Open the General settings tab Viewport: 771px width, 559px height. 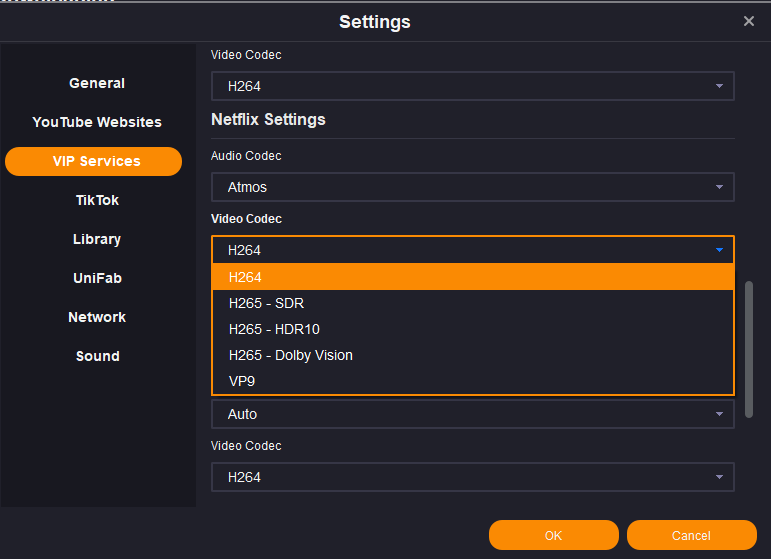click(97, 83)
